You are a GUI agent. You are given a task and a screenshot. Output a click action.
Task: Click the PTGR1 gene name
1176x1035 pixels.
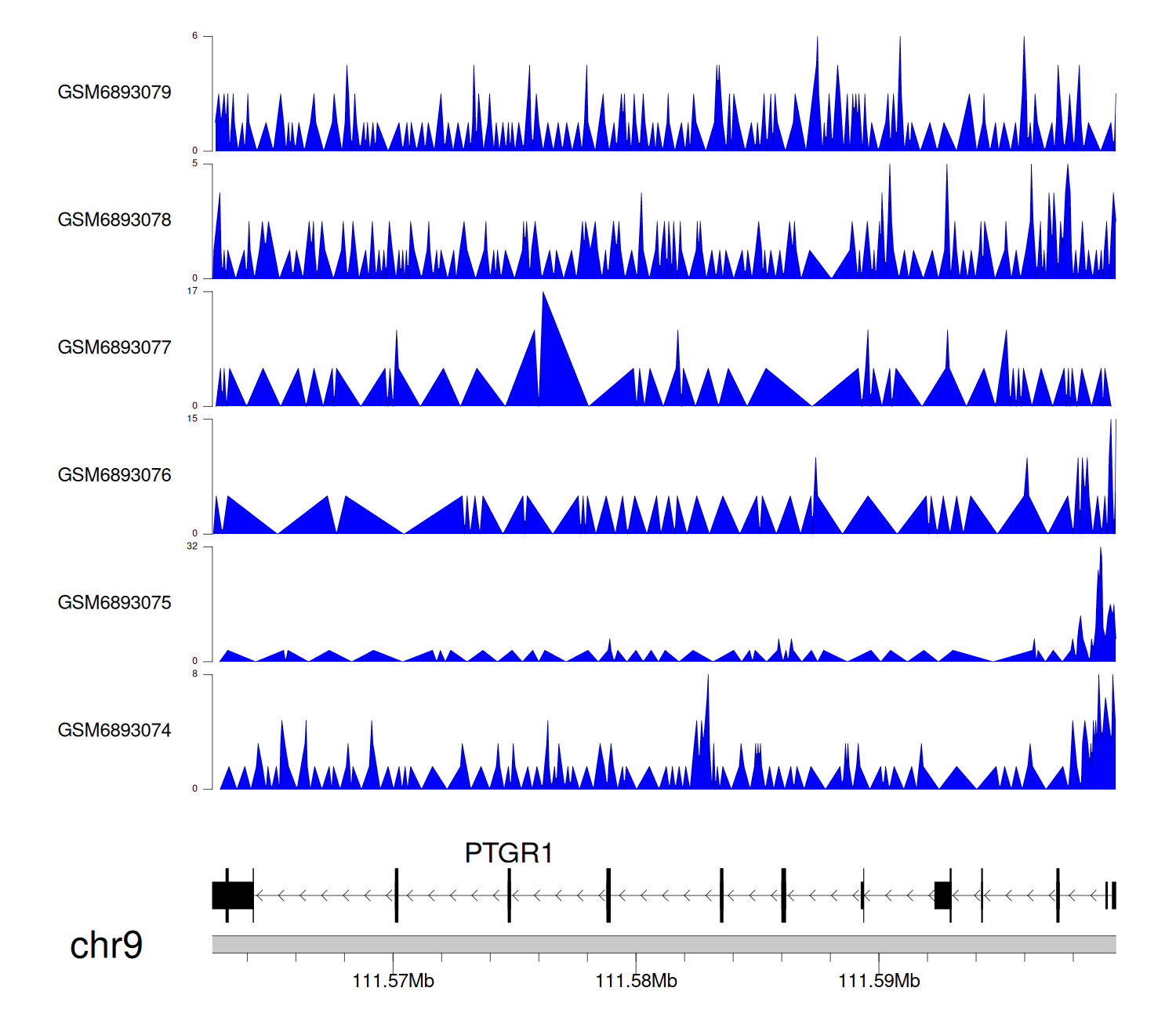pos(509,853)
